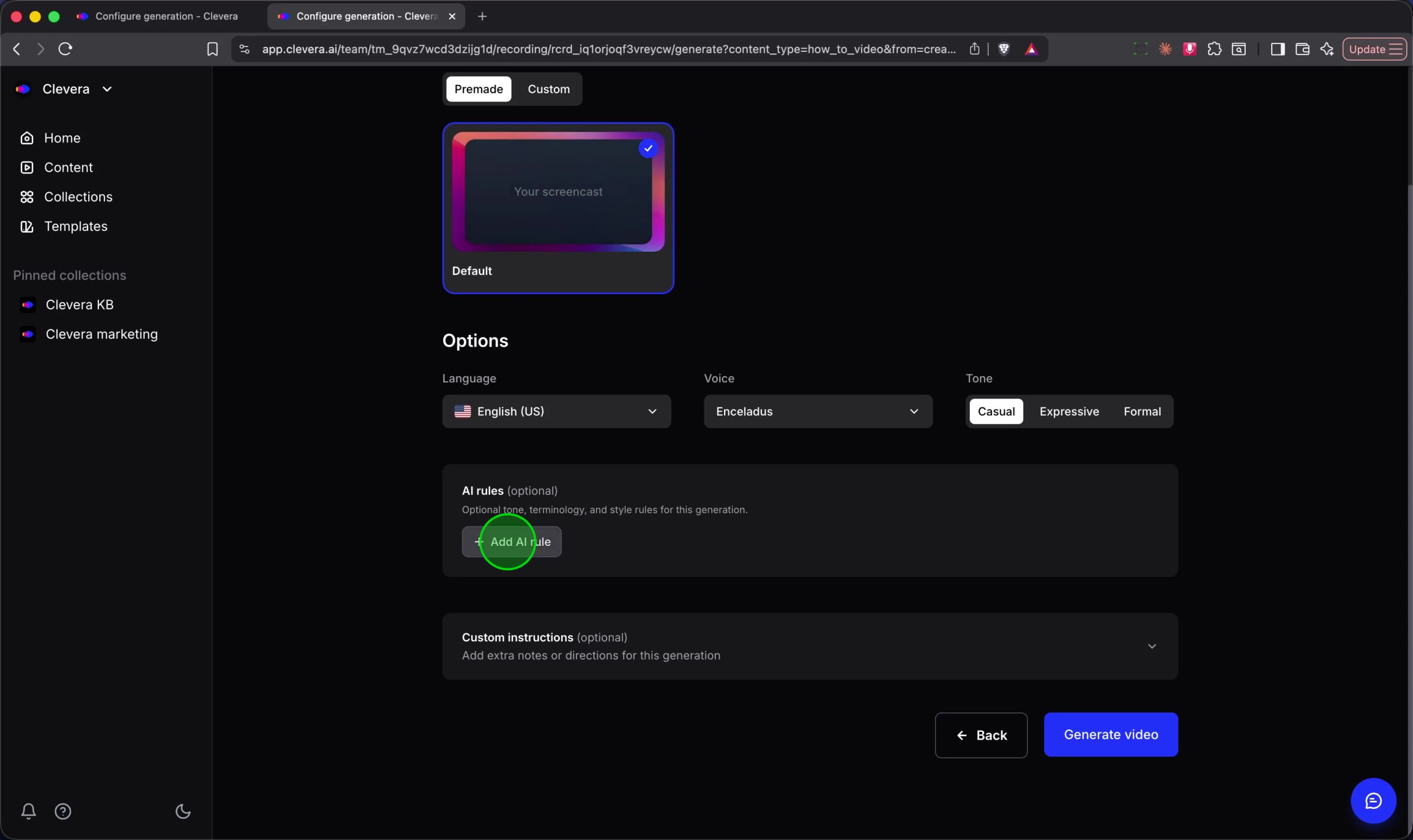The height and width of the screenshot is (840, 1413).
Task: Open the browser wallet icon
Action: pos(1302,49)
